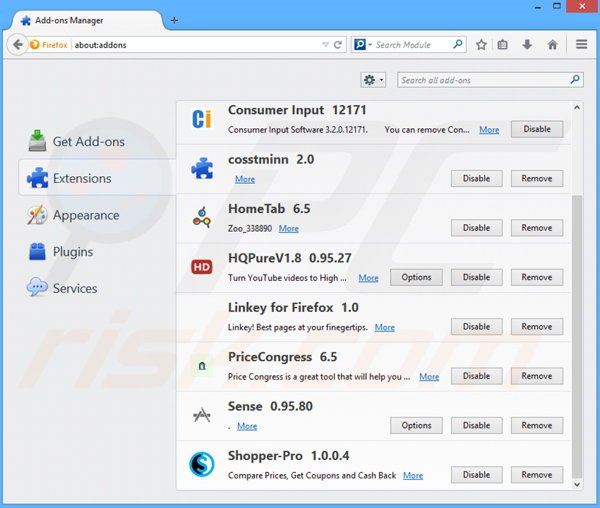Click the HQPureV1.8 HD icon
Viewport: 600px width, 508px height.
coord(202,267)
